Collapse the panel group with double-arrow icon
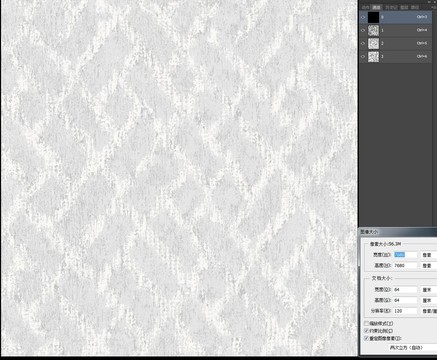437x360 pixels. [x=430, y=2]
